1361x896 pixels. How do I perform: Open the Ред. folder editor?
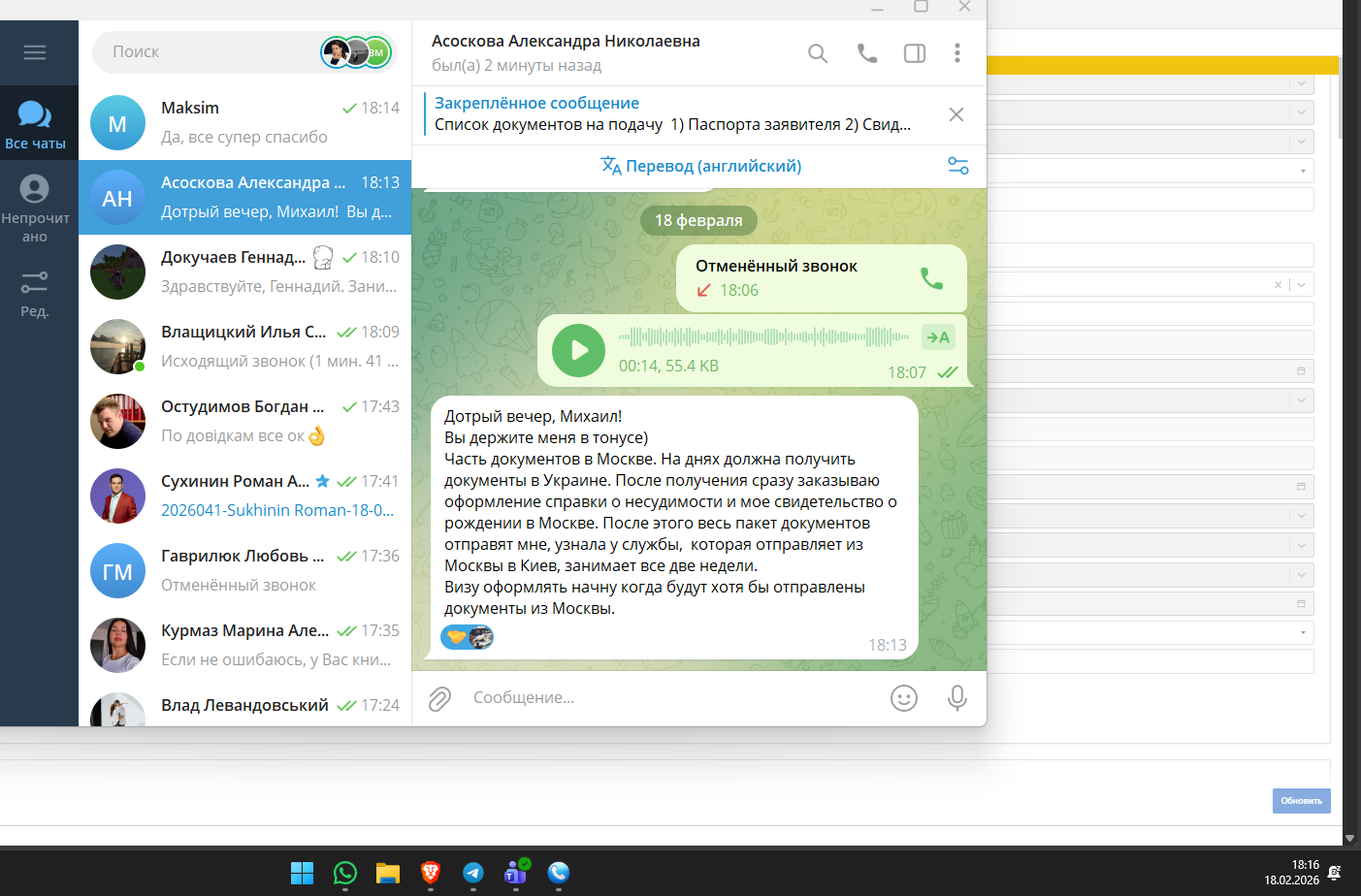click(35, 294)
